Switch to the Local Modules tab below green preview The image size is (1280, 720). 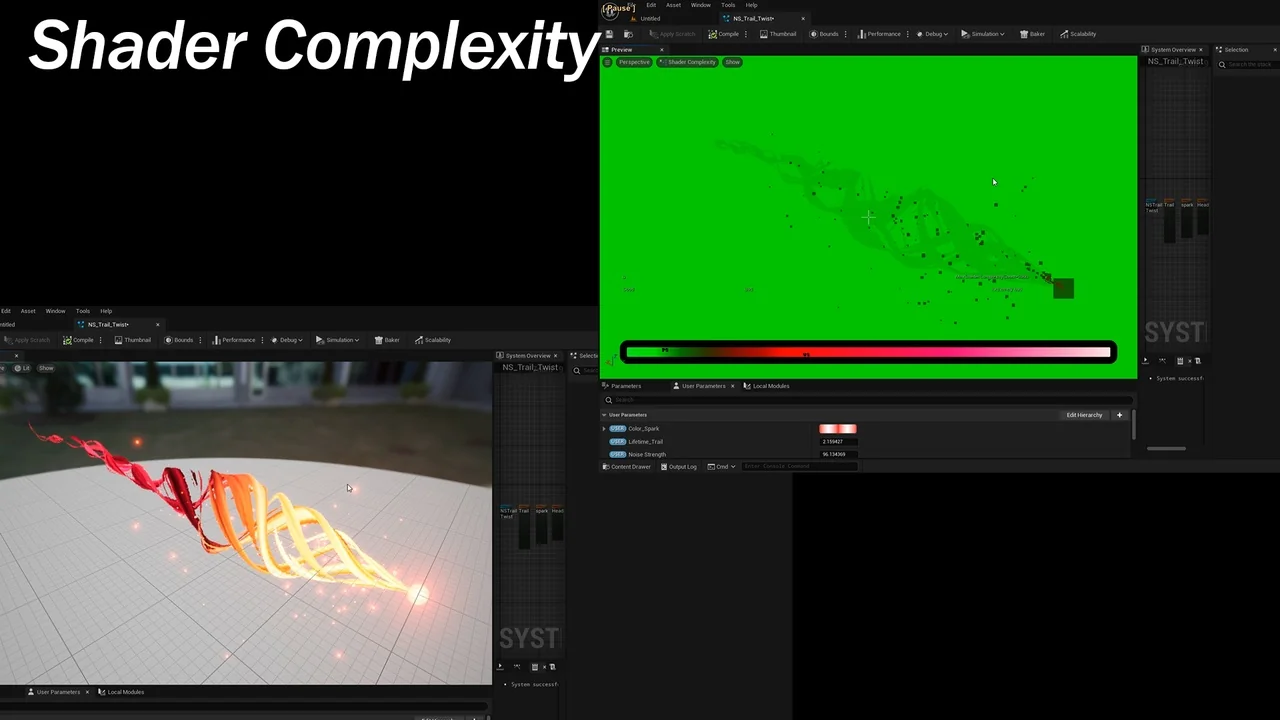(766, 386)
